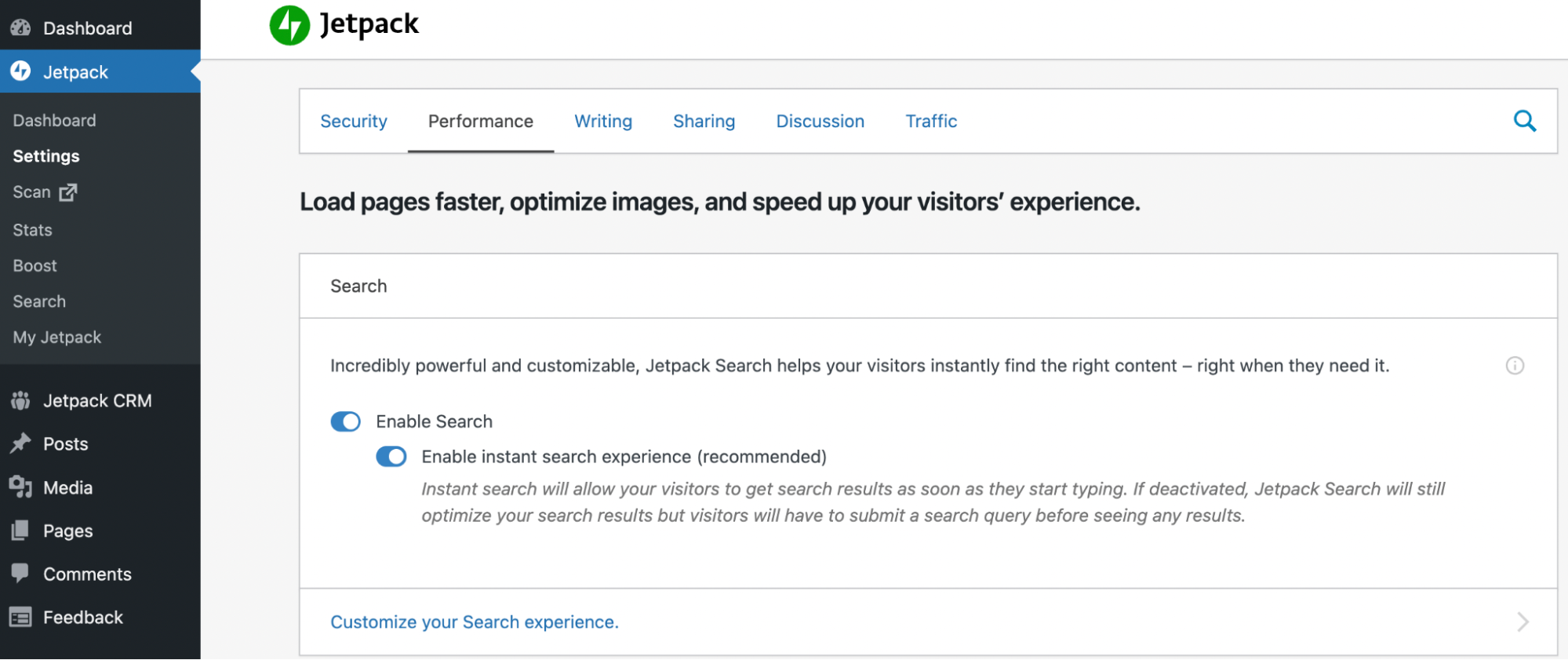
Task: Click the Comments speech bubble icon
Action: tap(20, 574)
